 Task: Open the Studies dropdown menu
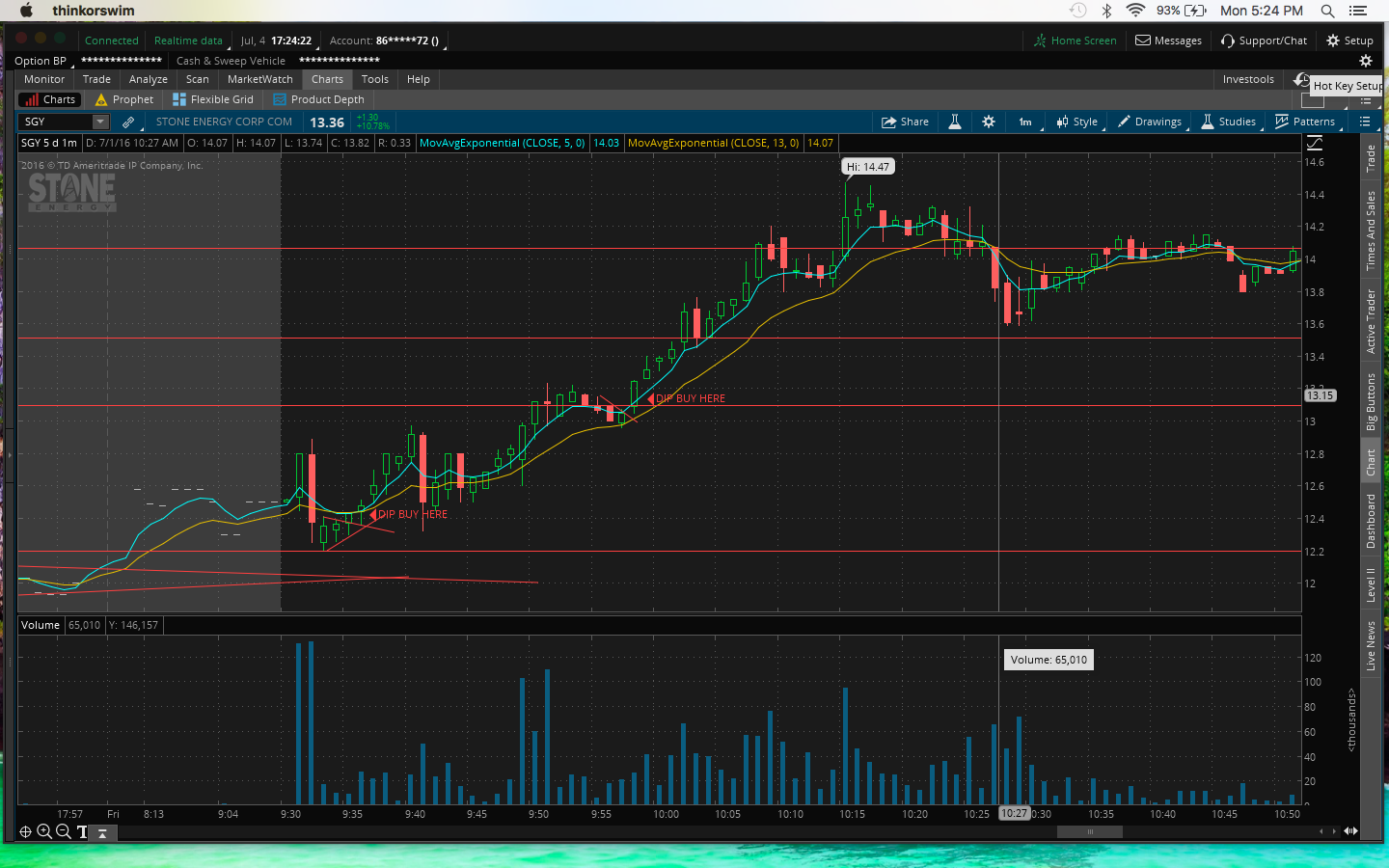pyautogui.click(x=1228, y=122)
